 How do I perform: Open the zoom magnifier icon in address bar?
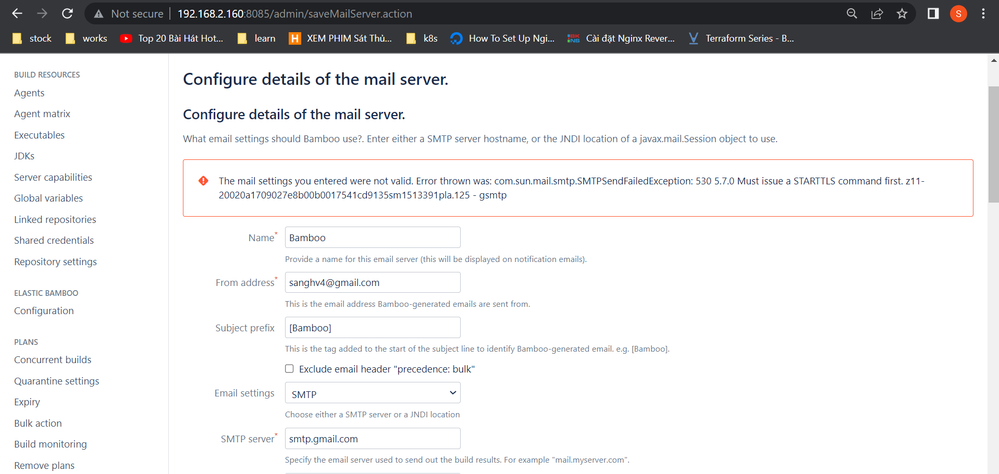tap(852, 13)
